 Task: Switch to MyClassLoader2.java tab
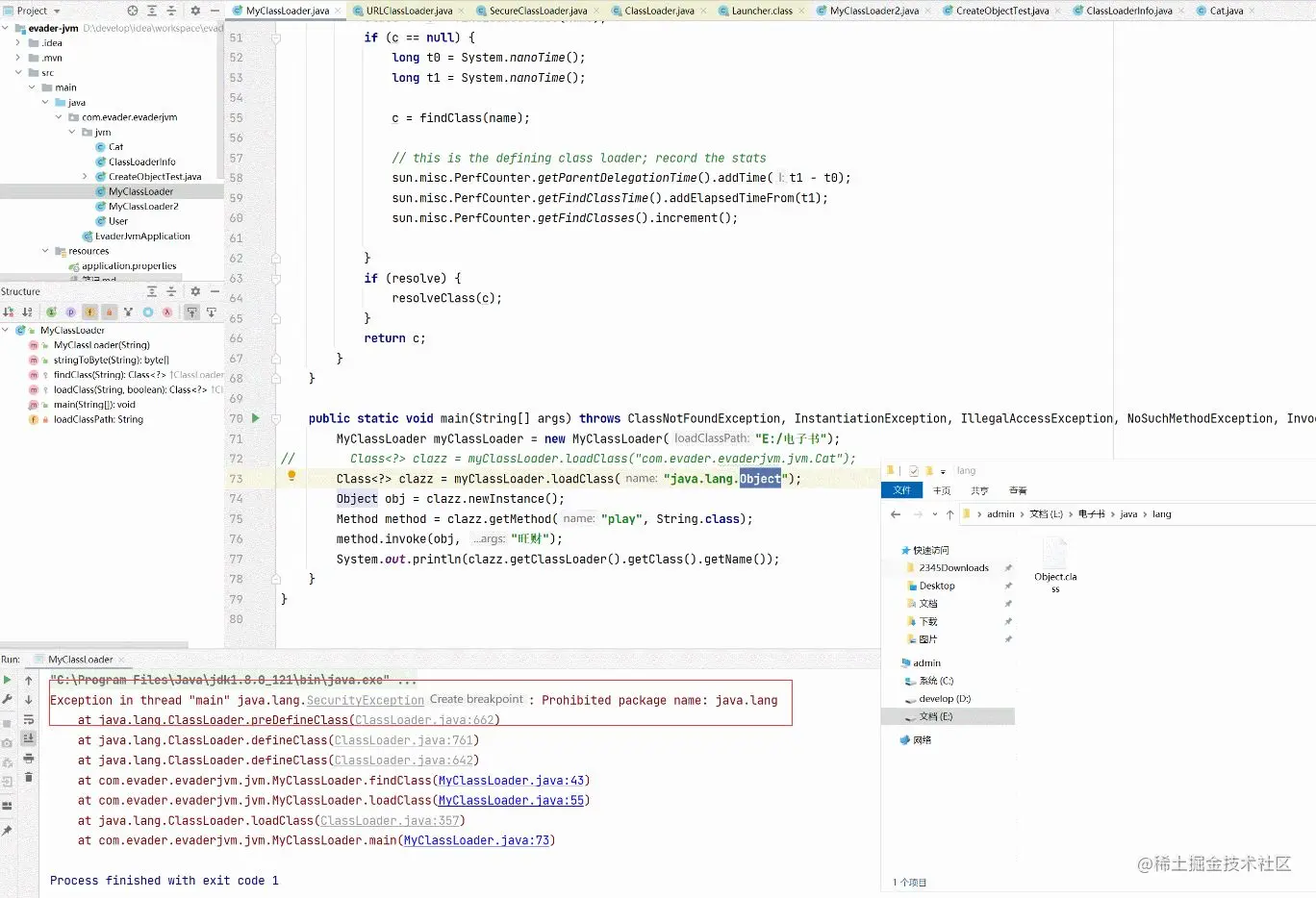tap(873, 11)
